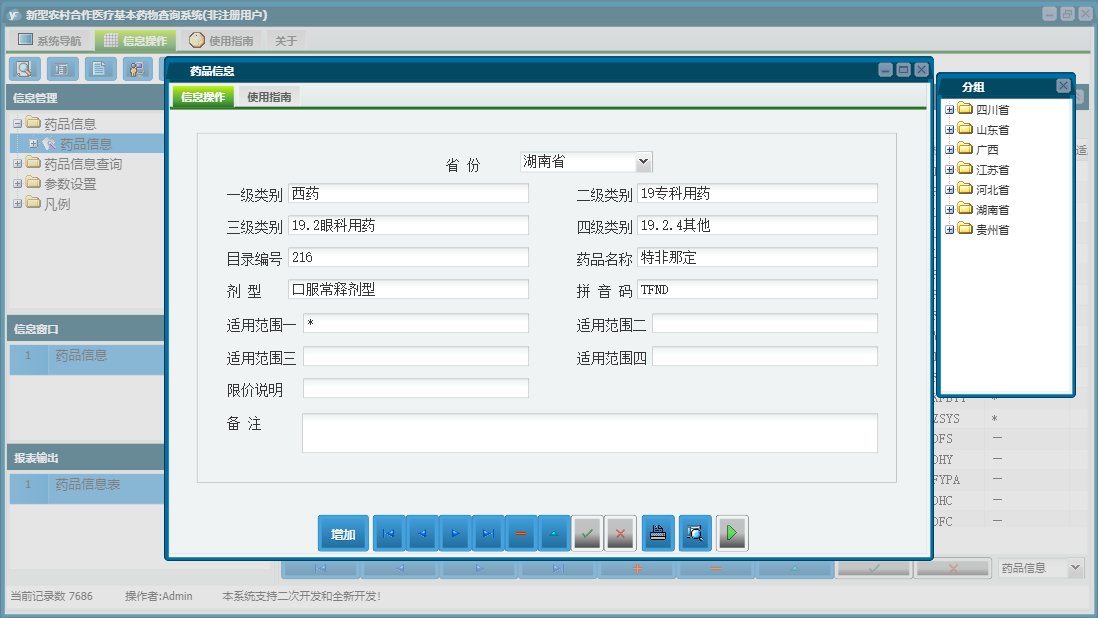Click the 目录编号 input field
This screenshot has height=618, width=1098.
pyautogui.click(x=408, y=258)
